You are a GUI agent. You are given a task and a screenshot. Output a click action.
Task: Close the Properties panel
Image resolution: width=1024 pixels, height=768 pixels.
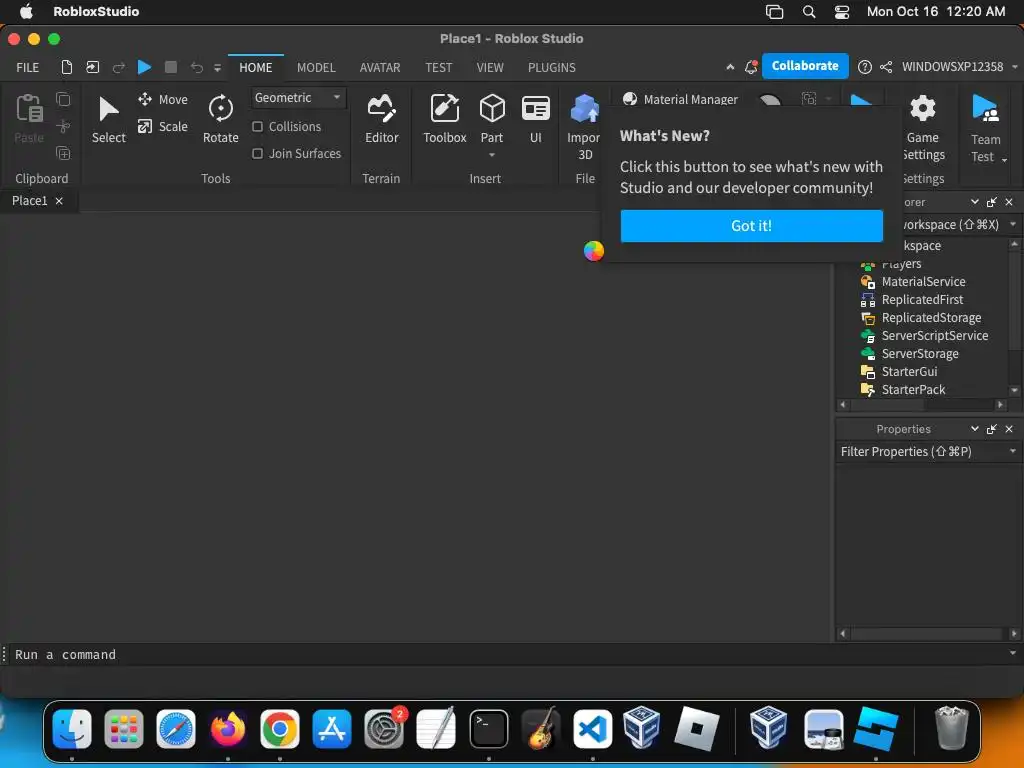[1009, 429]
